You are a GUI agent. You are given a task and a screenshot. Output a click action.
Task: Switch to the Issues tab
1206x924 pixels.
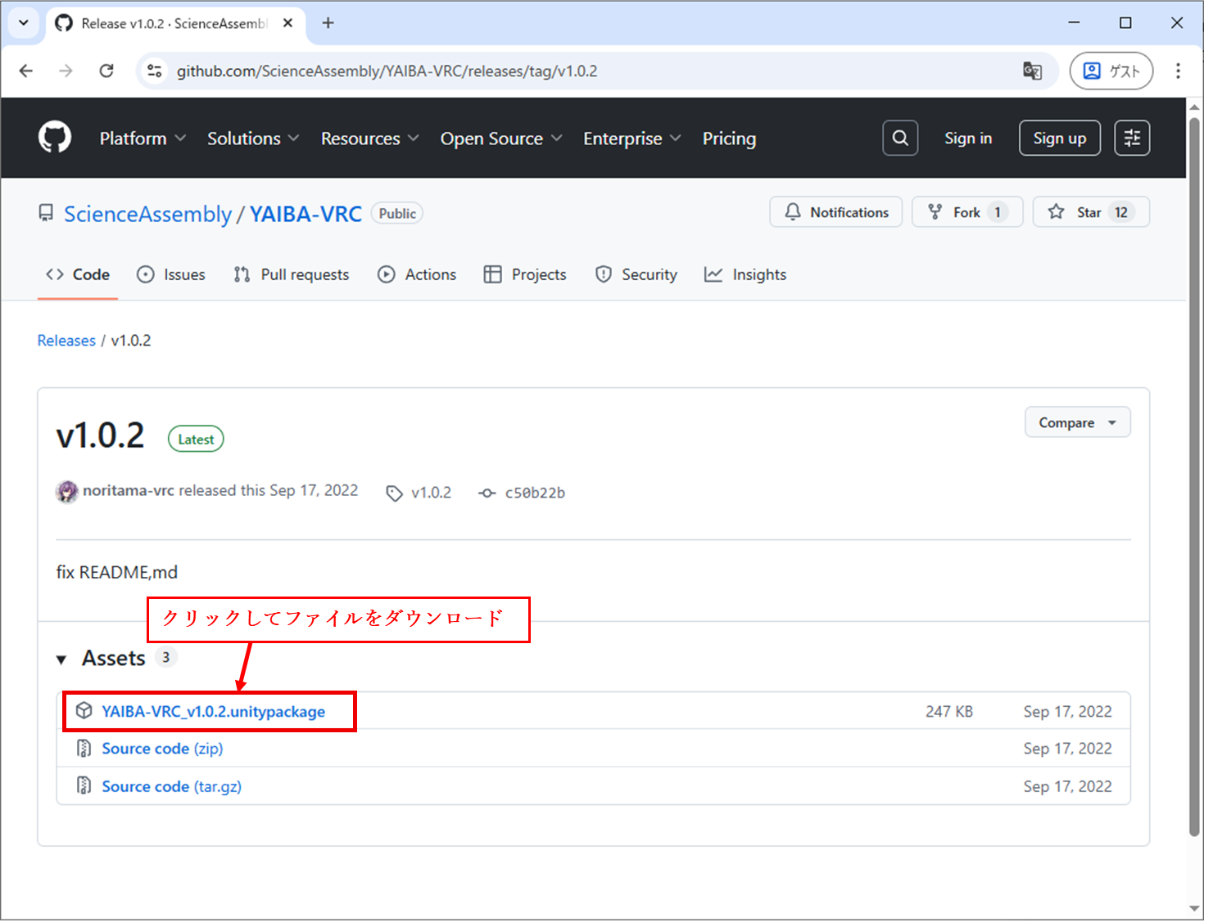171,275
